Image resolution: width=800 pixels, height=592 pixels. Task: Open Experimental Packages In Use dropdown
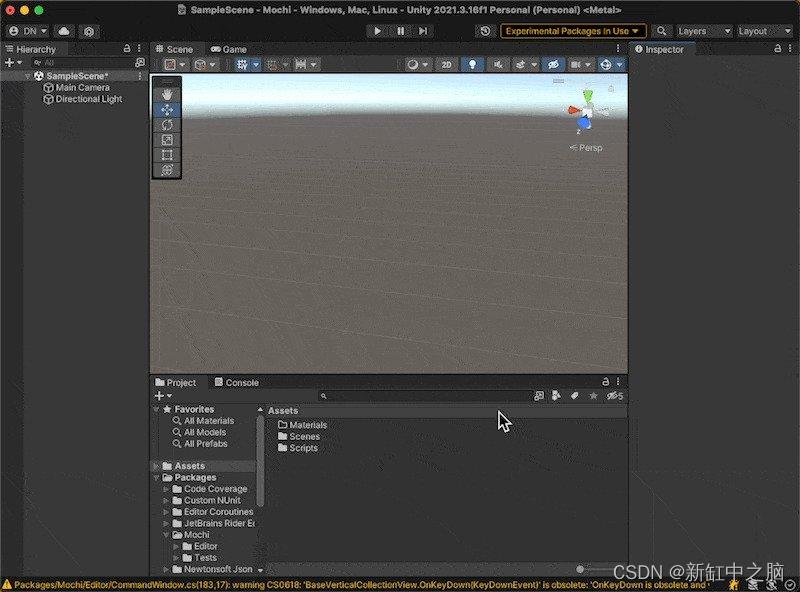click(x=572, y=31)
